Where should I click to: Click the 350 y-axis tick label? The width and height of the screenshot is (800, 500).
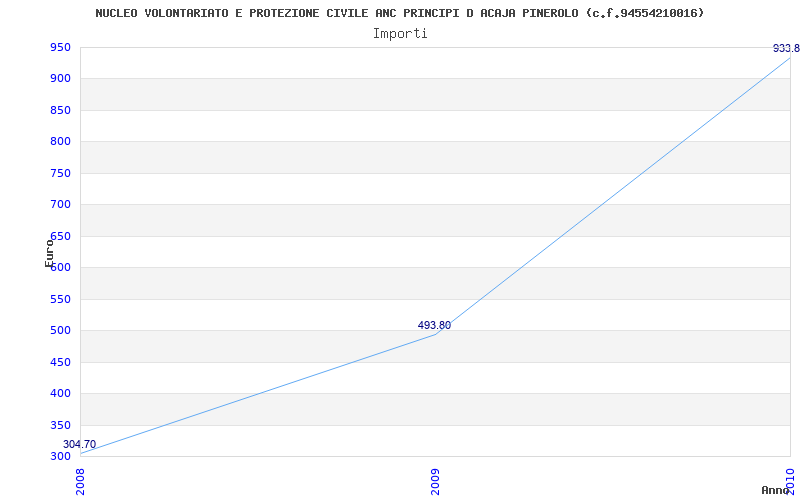59,425
